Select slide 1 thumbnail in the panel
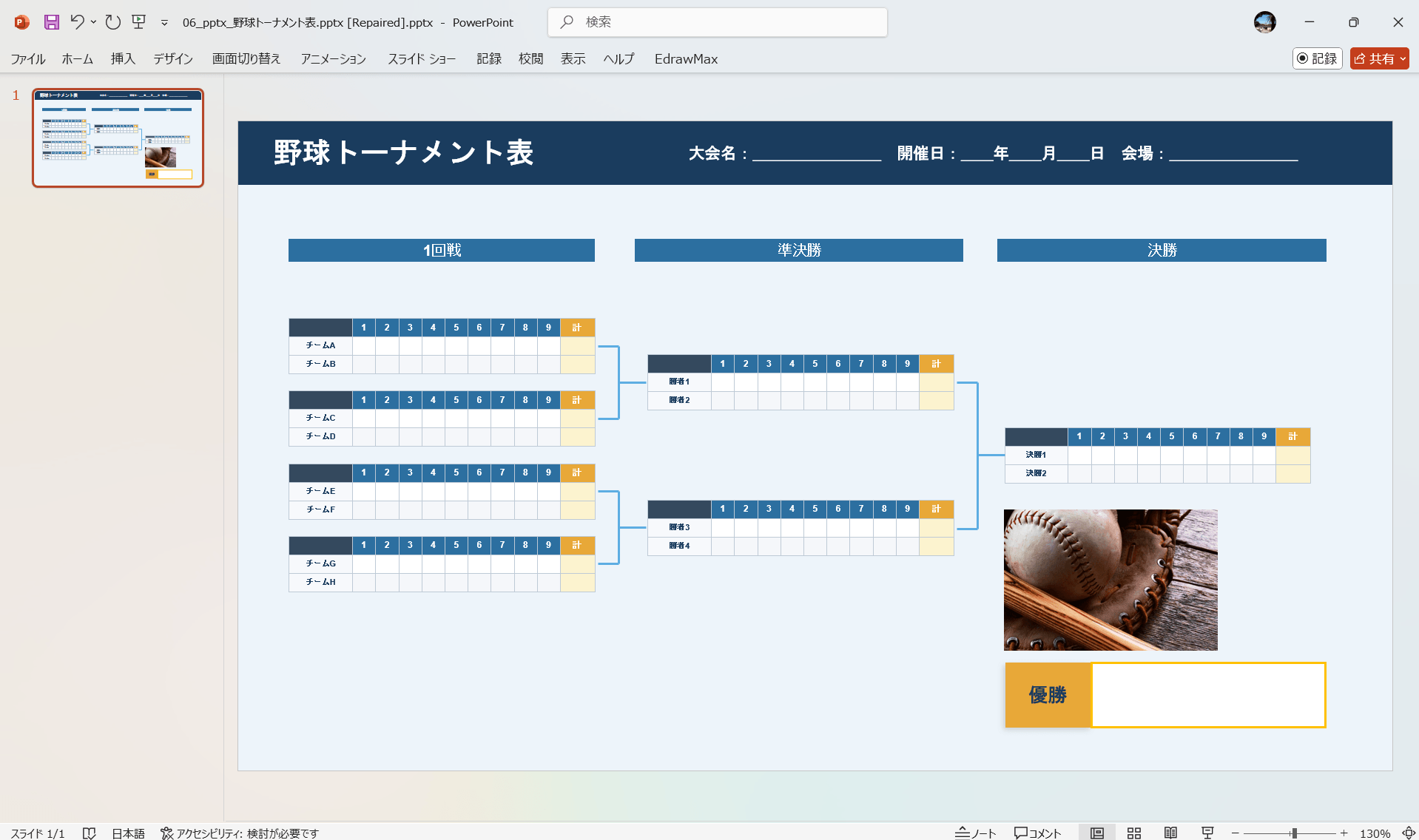1419x840 pixels. tap(117, 138)
